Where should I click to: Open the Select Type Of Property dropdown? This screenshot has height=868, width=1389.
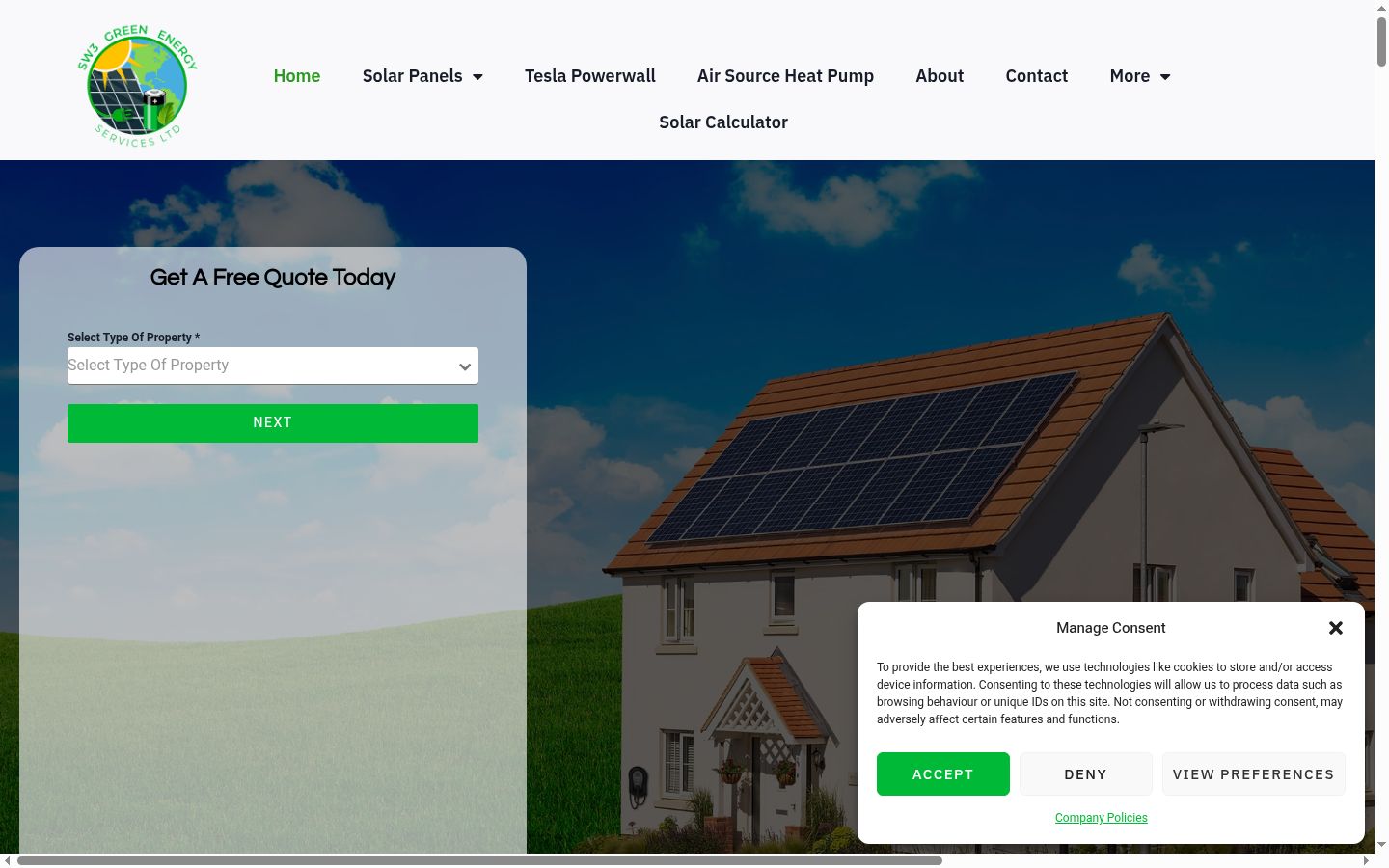point(273,366)
